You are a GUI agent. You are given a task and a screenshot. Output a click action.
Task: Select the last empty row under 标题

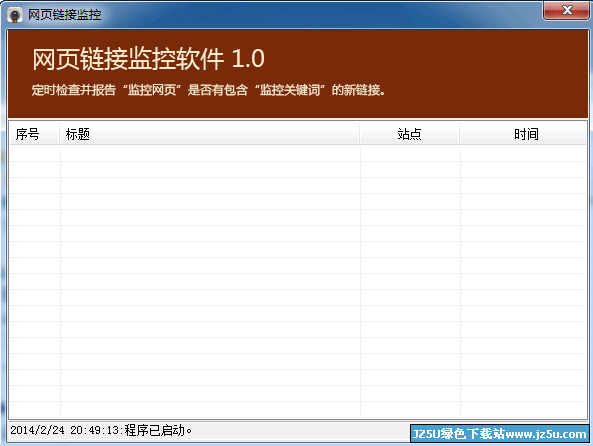click(x=210, y=410)
